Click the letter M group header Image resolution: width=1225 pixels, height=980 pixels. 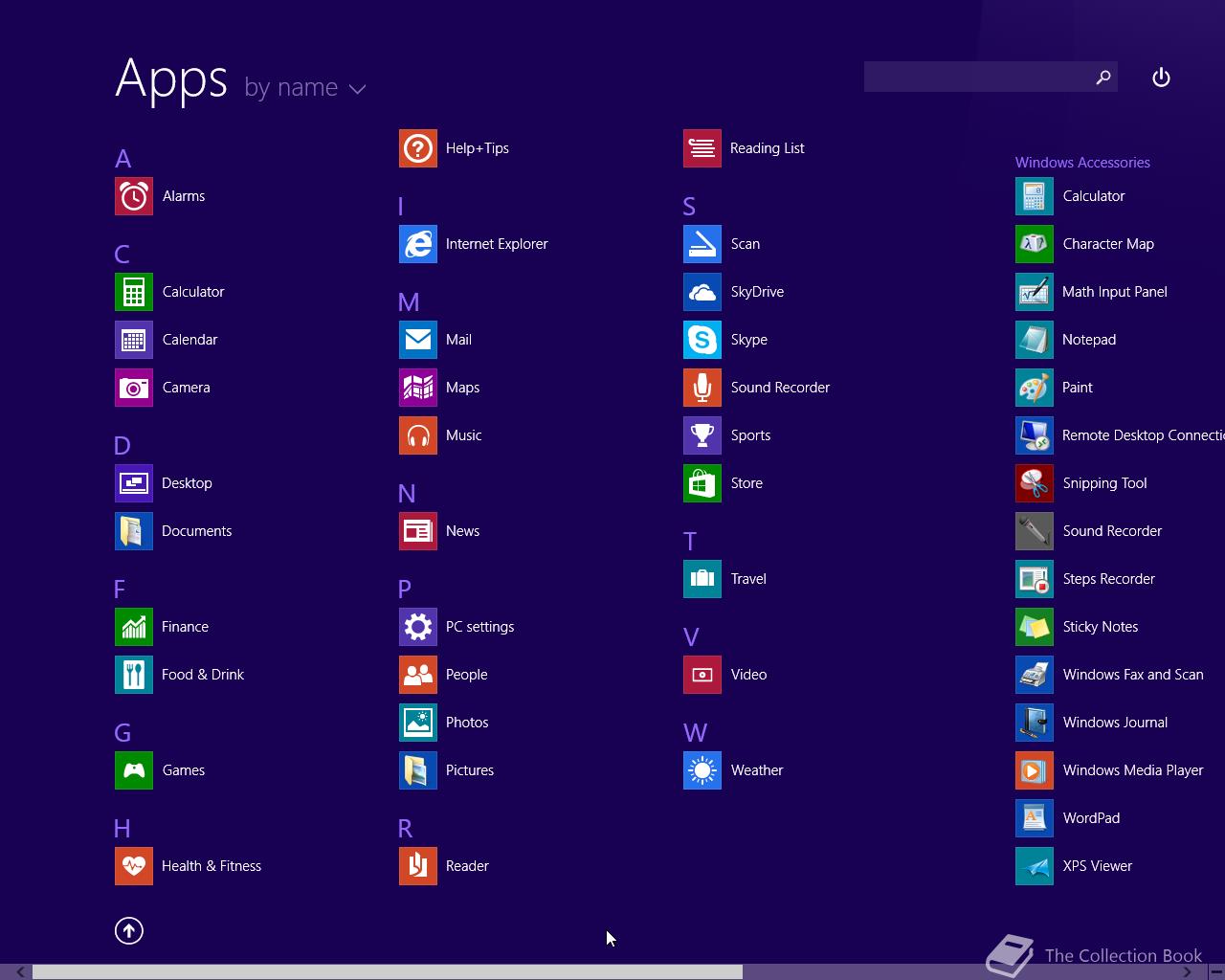409,302
